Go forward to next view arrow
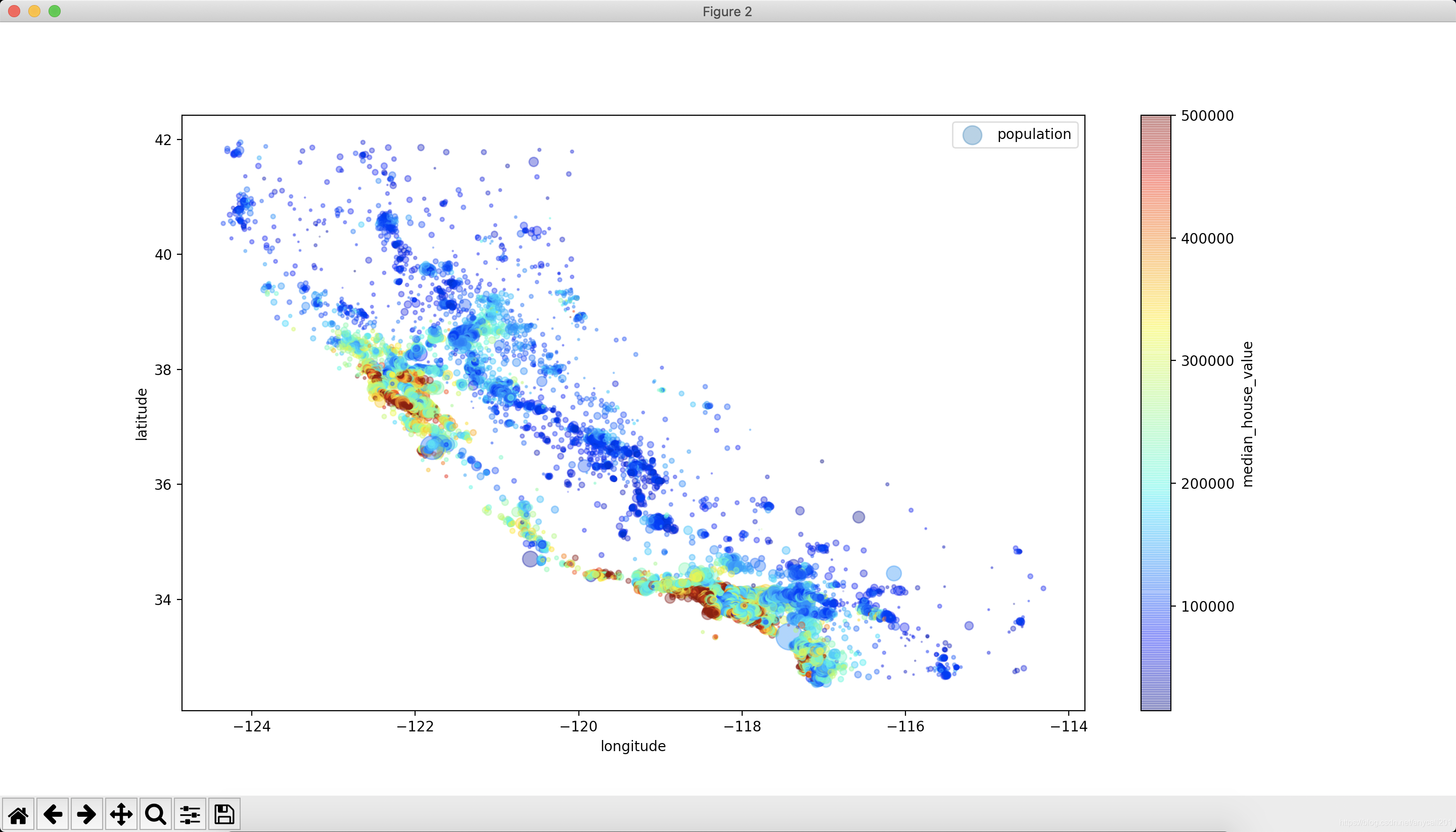Image resolution: width=1456 pixels, height=832 pixels. pyautogui.click(x=87, y=814)
